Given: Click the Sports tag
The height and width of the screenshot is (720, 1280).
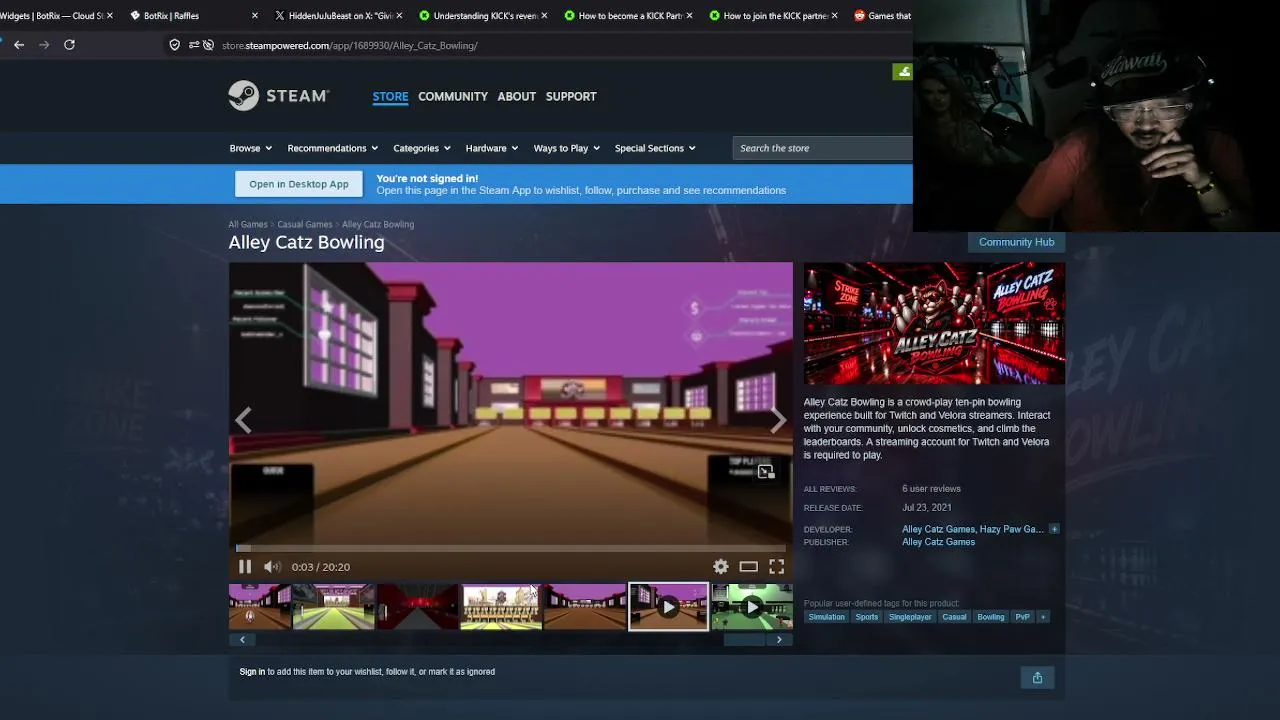Looking at the screenshot, I should [x=867, y=617].
